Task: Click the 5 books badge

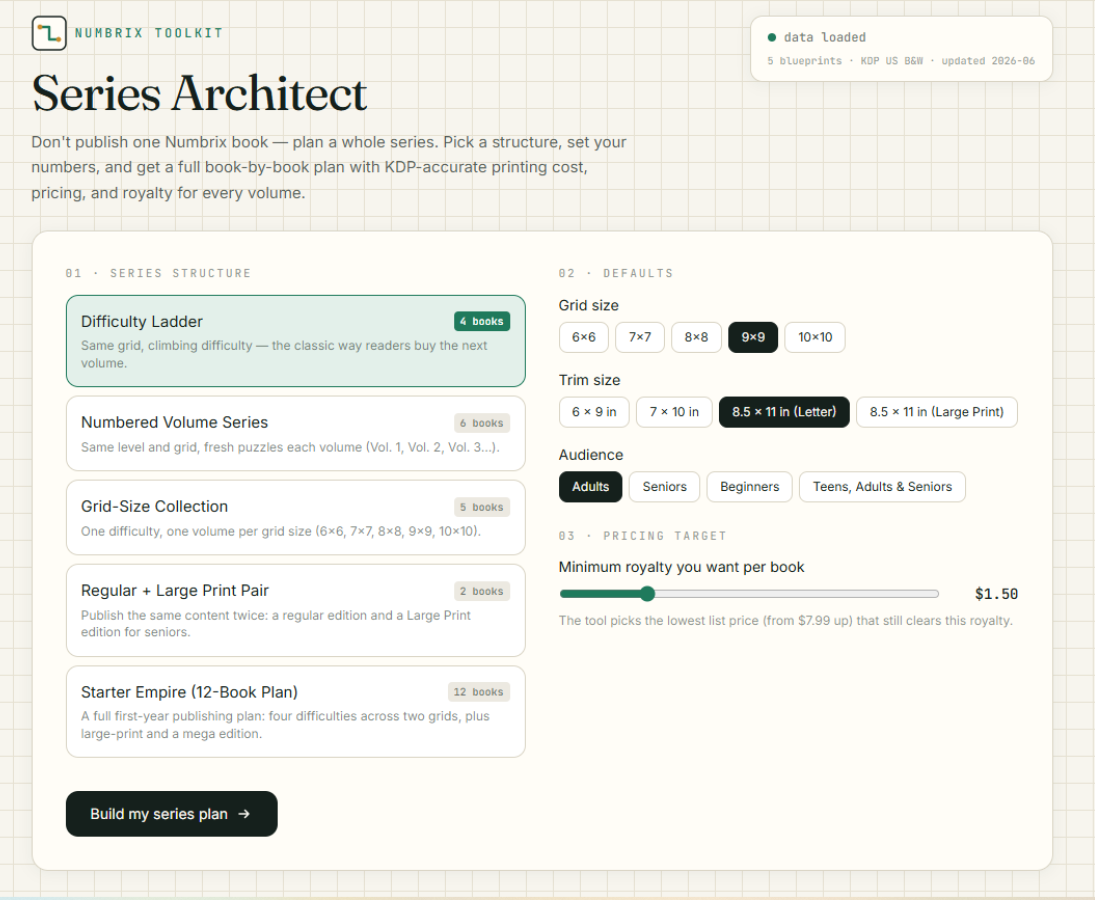Action: pyautogui.click(x=482, y=507)
